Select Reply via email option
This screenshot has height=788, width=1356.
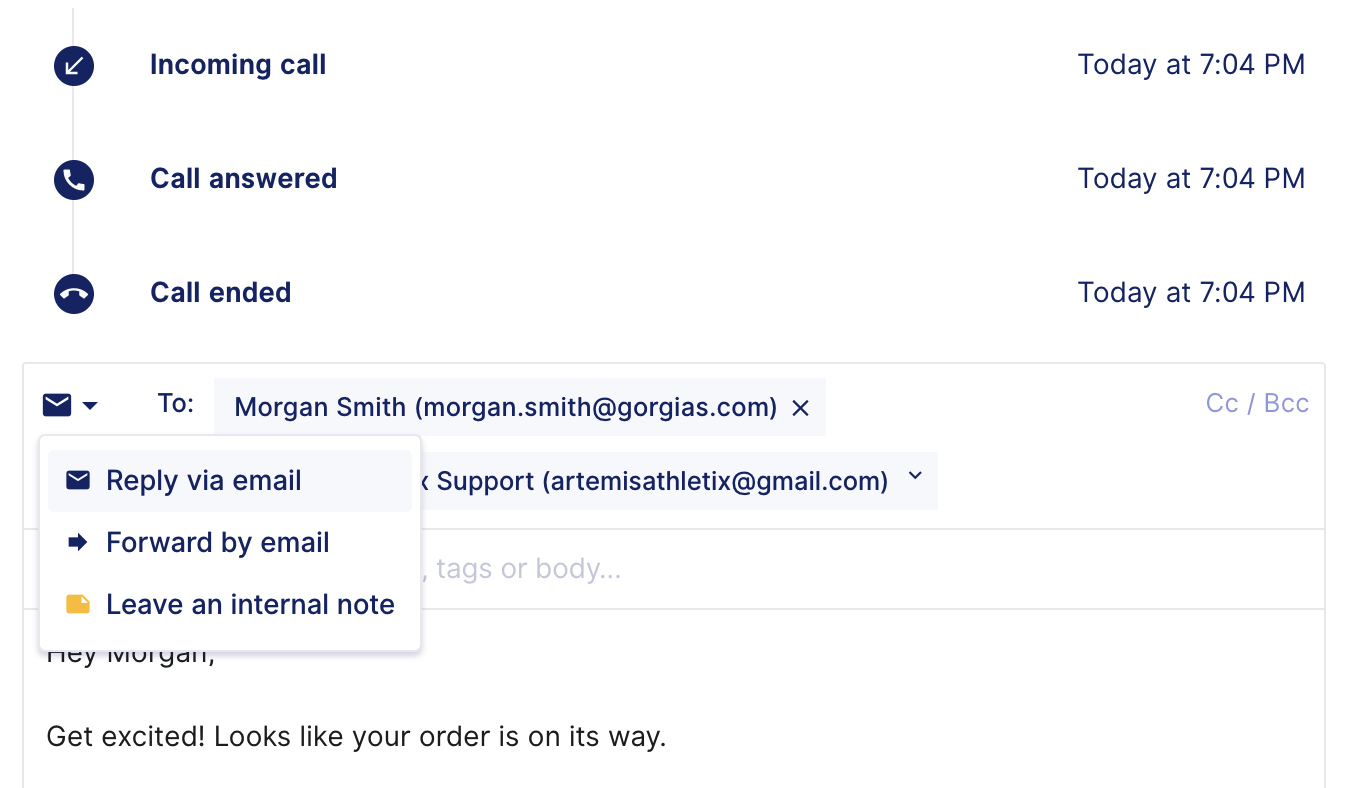coord(230,481)
